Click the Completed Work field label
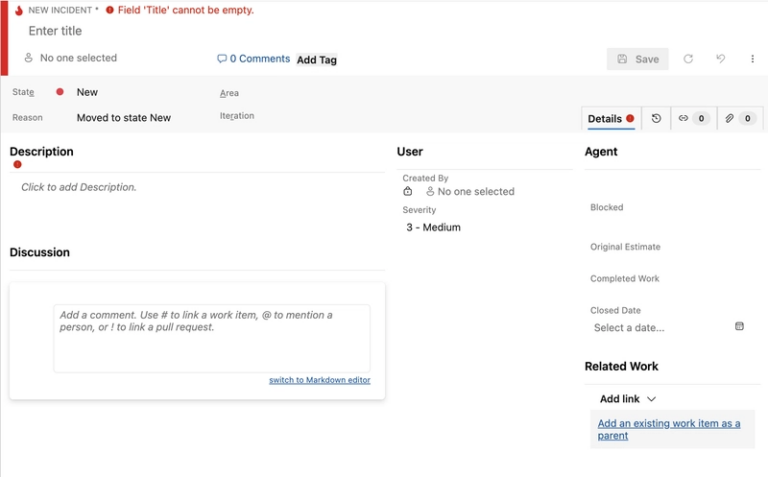The width and height of the screenshot is (768, 477). pyautogui.click(x=625, y=279)
